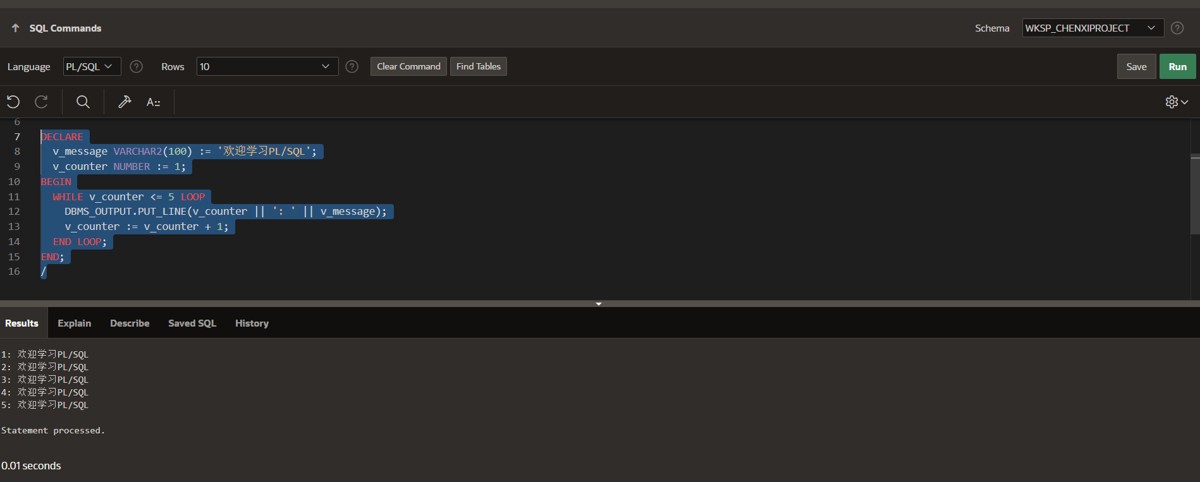
Task: Click the Redo icon in editor toolbar
Action: click(x=42, y=102)
